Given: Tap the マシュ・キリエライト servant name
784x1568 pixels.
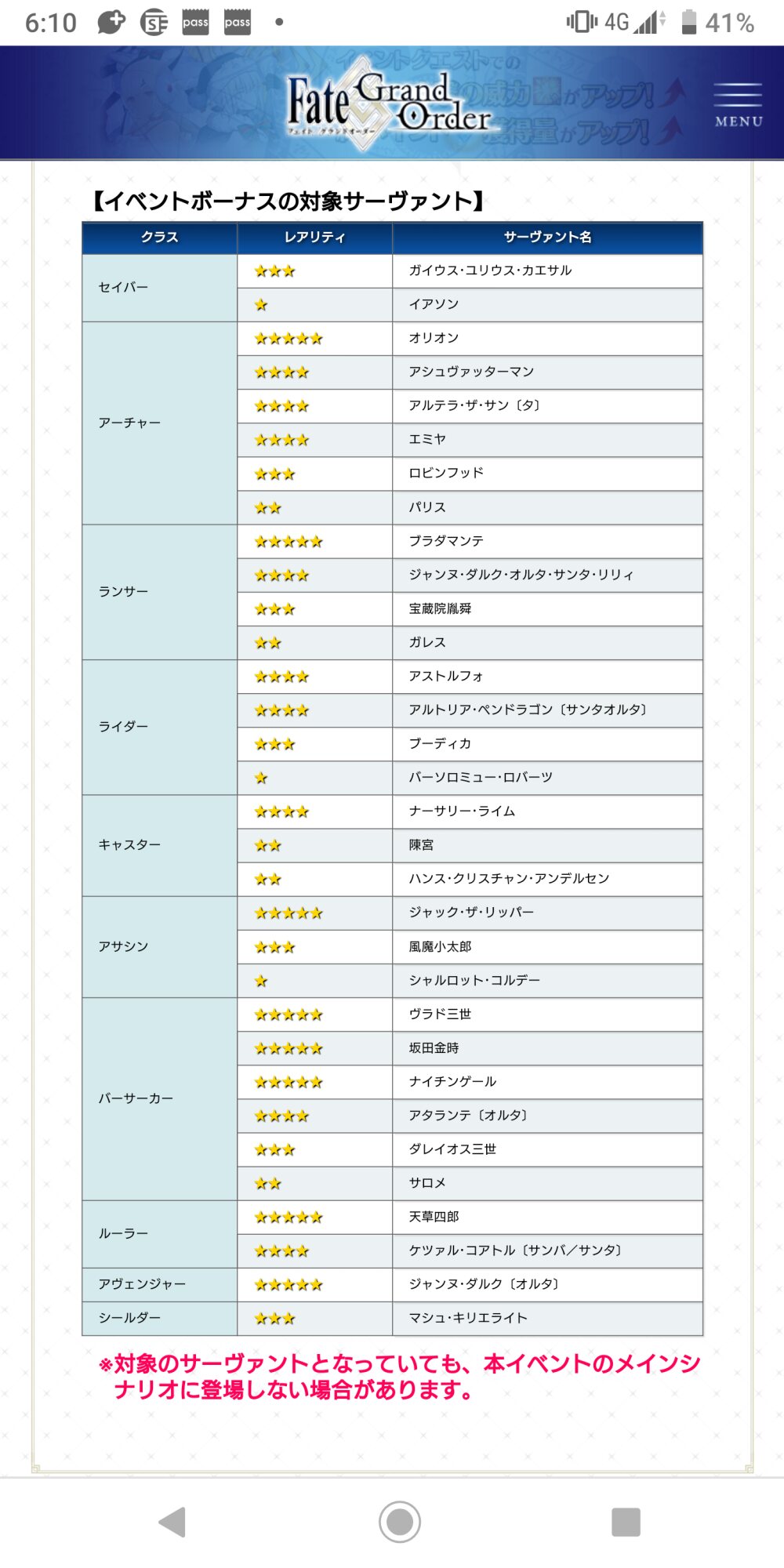Looking at the screenshot, I should coord(468,1318).
